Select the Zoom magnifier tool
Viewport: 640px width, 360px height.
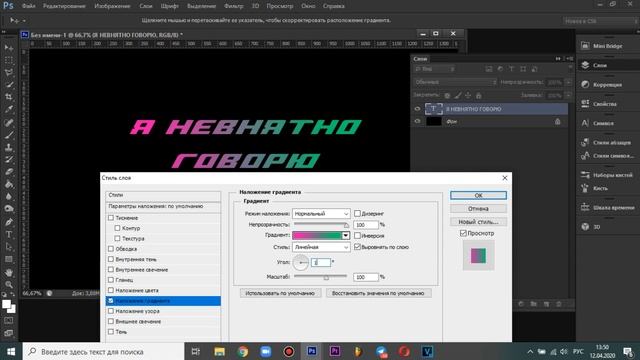coord(9,284)
